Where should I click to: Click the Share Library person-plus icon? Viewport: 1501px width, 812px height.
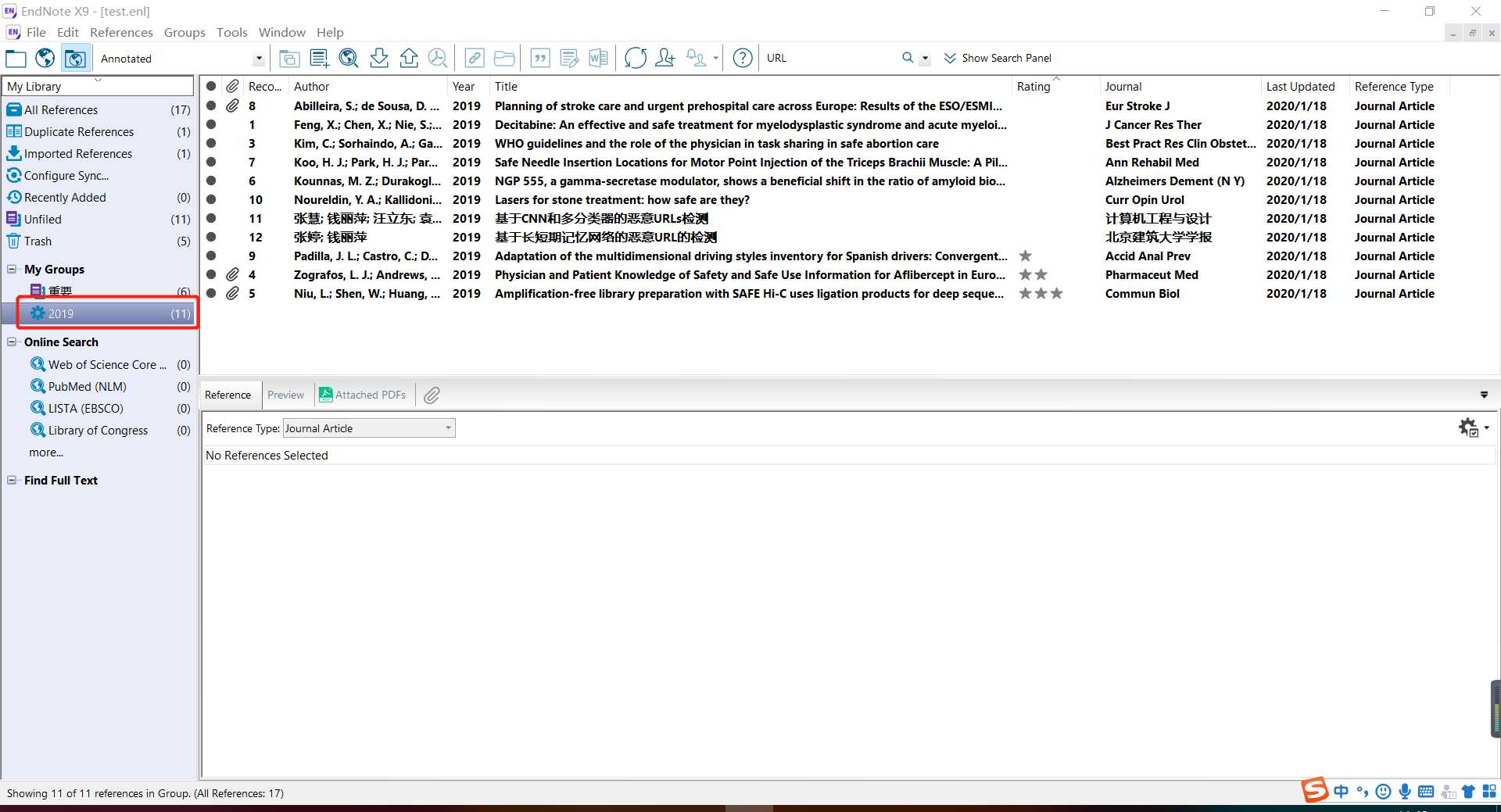(665, 58)
